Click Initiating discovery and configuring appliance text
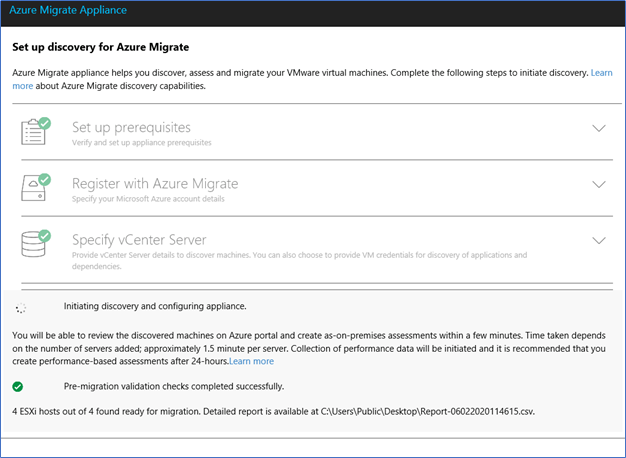The width and height of the screenshot is (626, 458). click(155, 306)
